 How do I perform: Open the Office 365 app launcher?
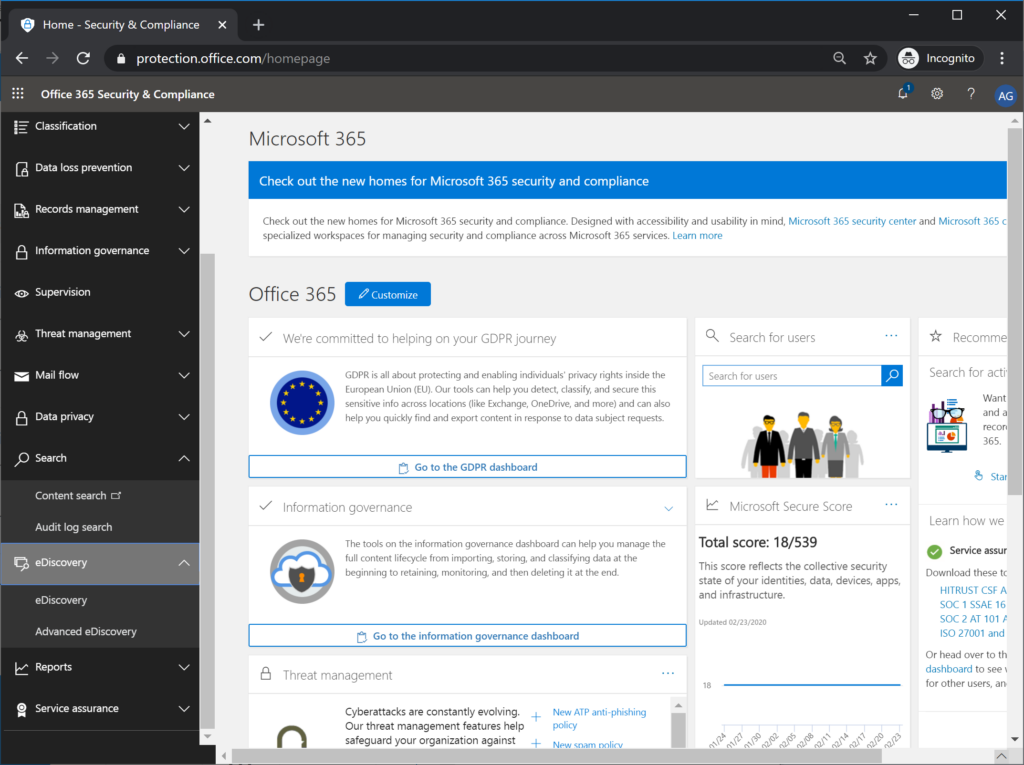click(x=17, y=93)
